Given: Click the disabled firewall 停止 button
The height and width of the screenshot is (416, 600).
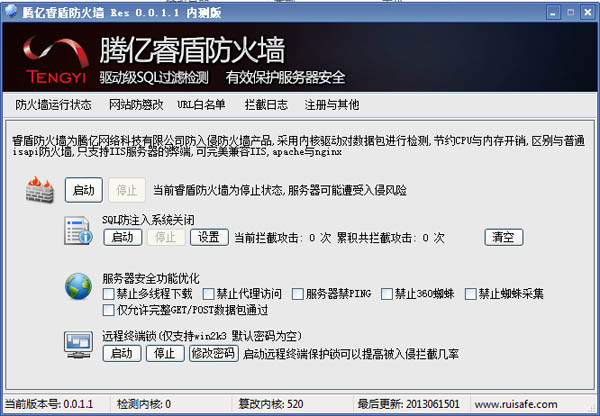Looking at the screenshot, I should coord(127,190).
